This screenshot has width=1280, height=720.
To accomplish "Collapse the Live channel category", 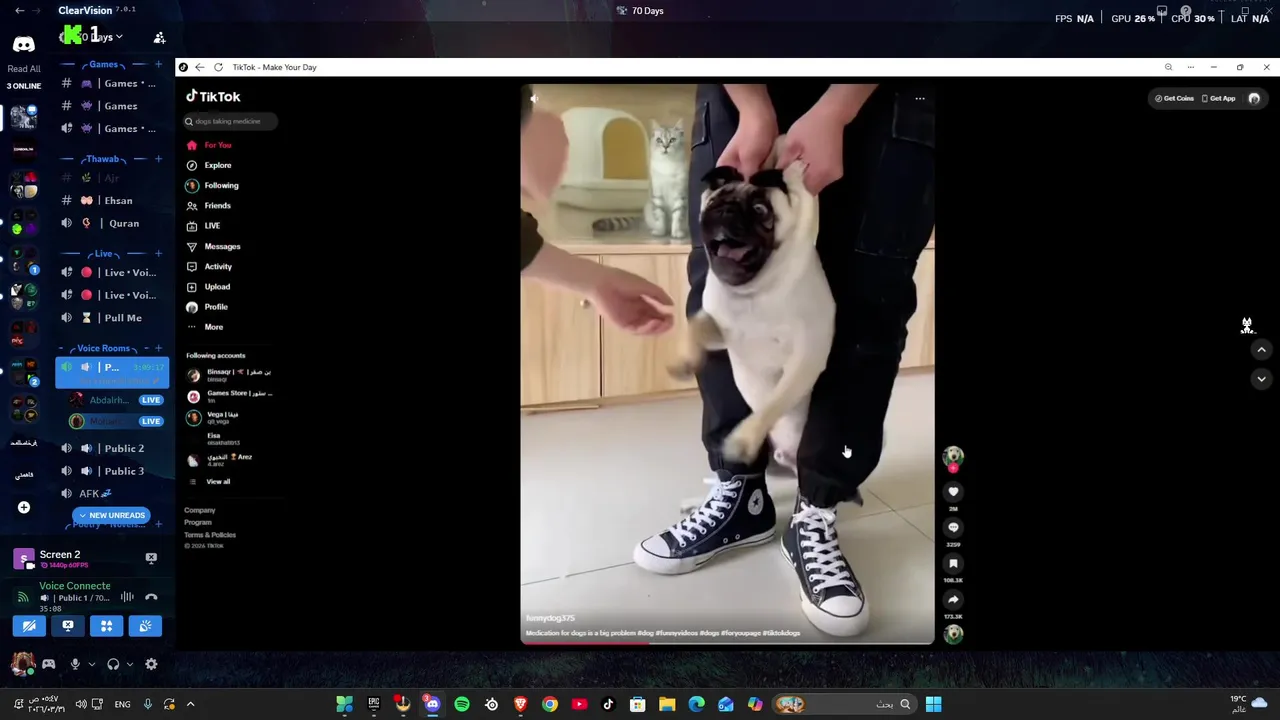I will pos(102,254).
